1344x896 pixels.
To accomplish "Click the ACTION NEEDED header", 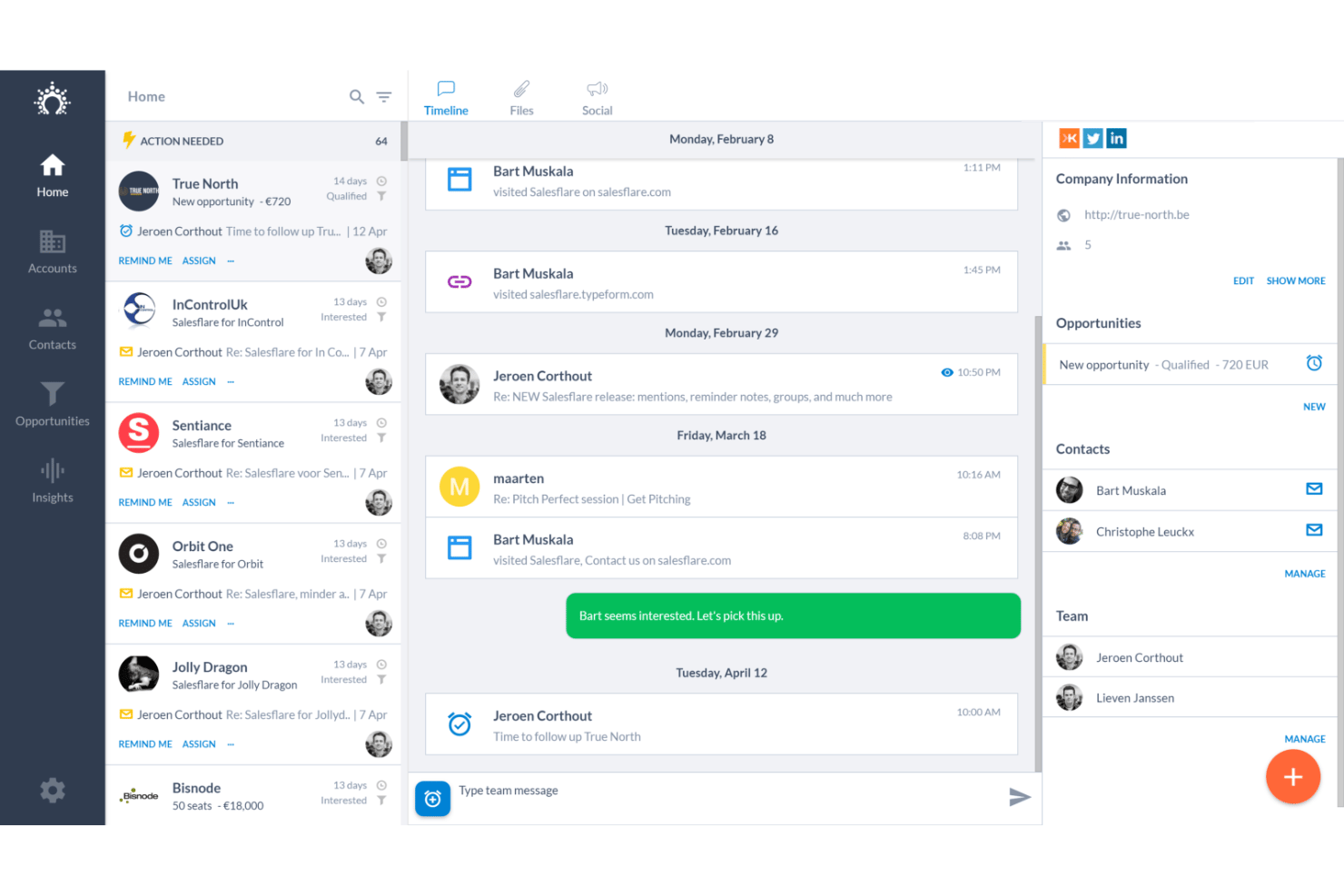I will click(253, 141).
